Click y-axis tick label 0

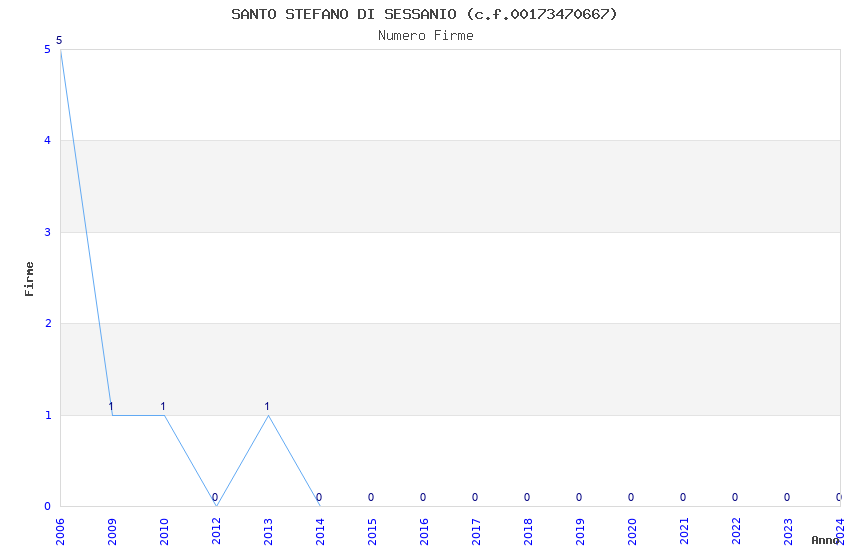(x=48, y=506)
